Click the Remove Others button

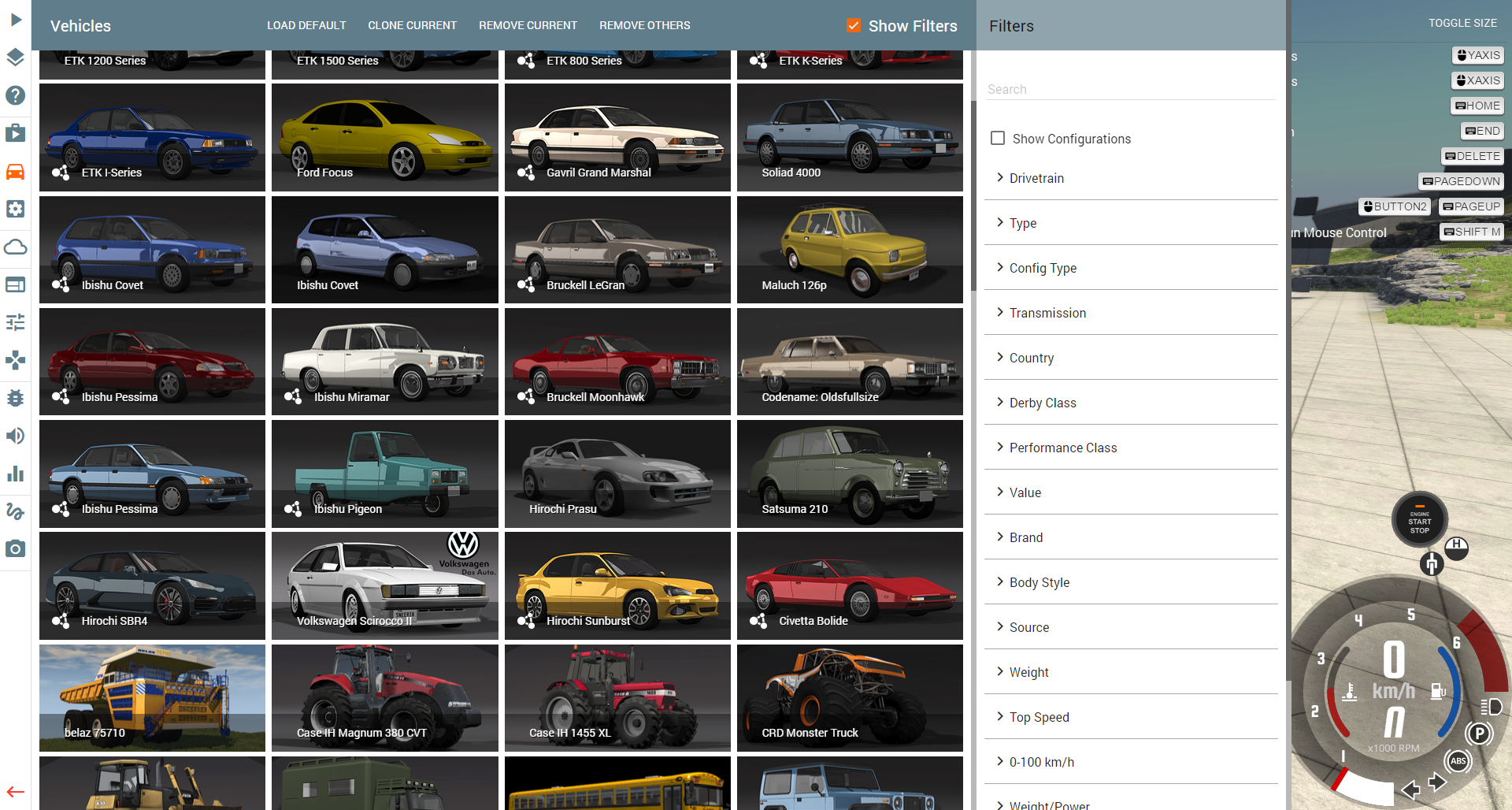[x=644, y=25]
